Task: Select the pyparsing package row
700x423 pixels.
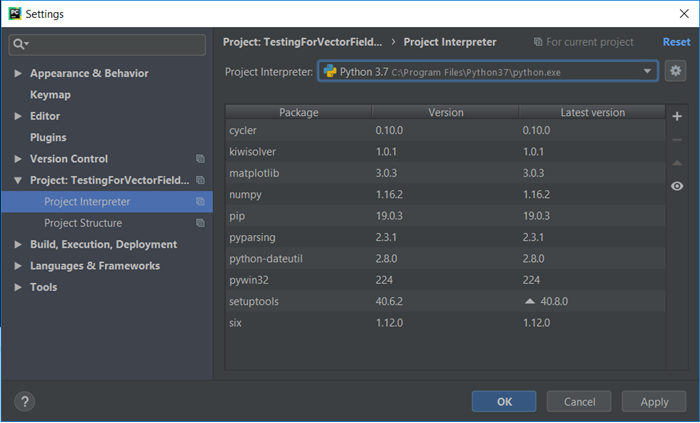Action: coord(445,237)
